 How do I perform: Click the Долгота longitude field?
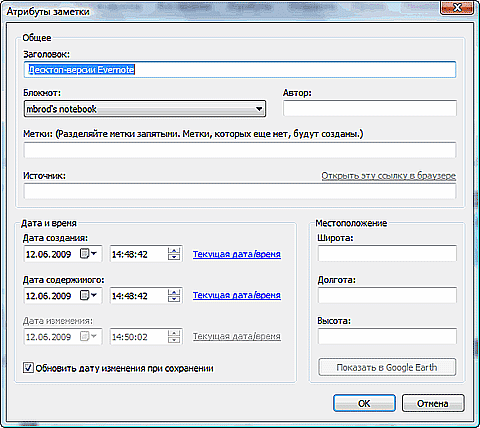[387, 295]
